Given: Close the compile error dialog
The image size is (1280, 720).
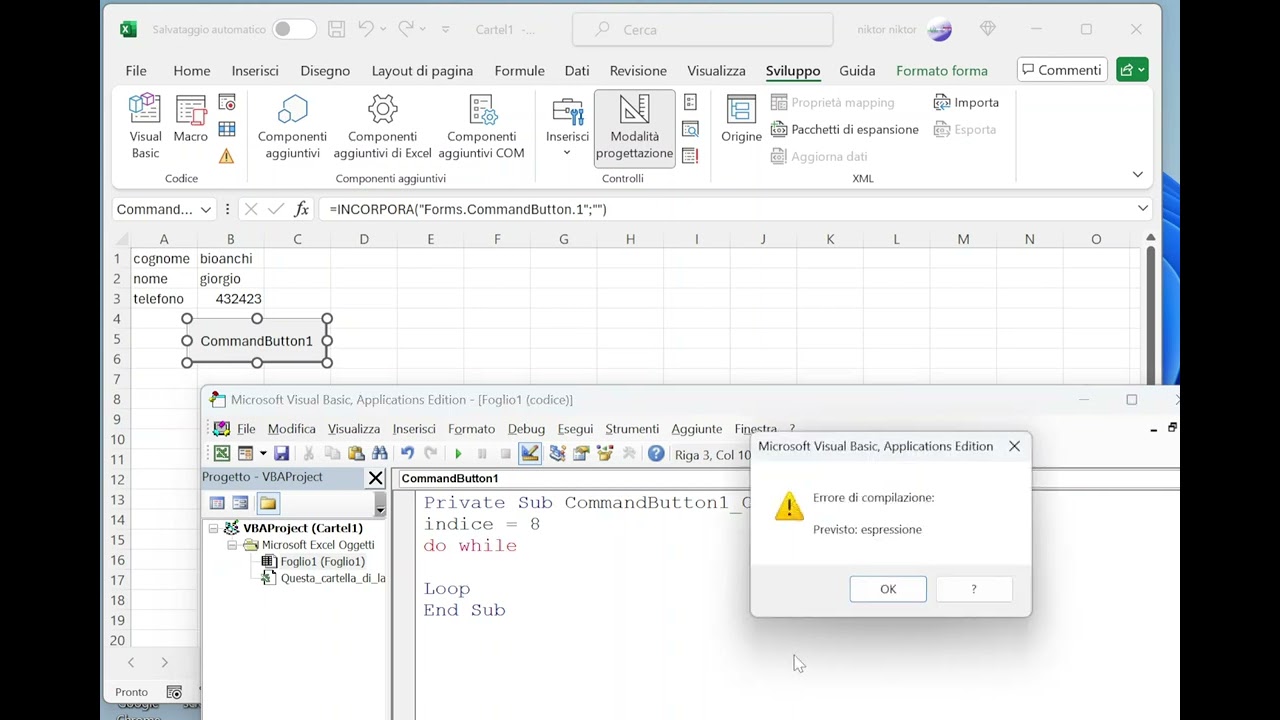Looking at the screenshot, I should pyautogui.click(x=1014, y=446).
